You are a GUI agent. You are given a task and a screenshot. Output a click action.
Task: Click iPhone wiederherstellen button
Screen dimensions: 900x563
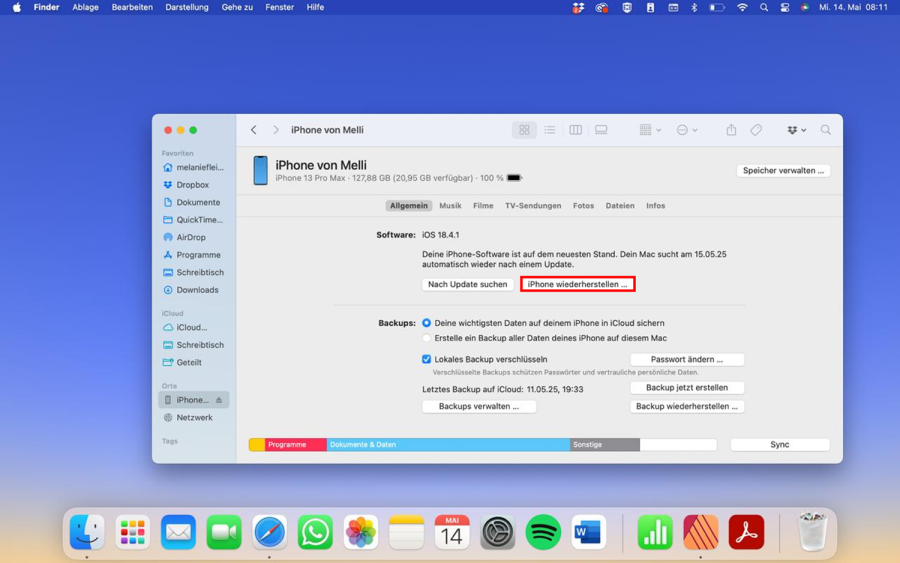577,284
